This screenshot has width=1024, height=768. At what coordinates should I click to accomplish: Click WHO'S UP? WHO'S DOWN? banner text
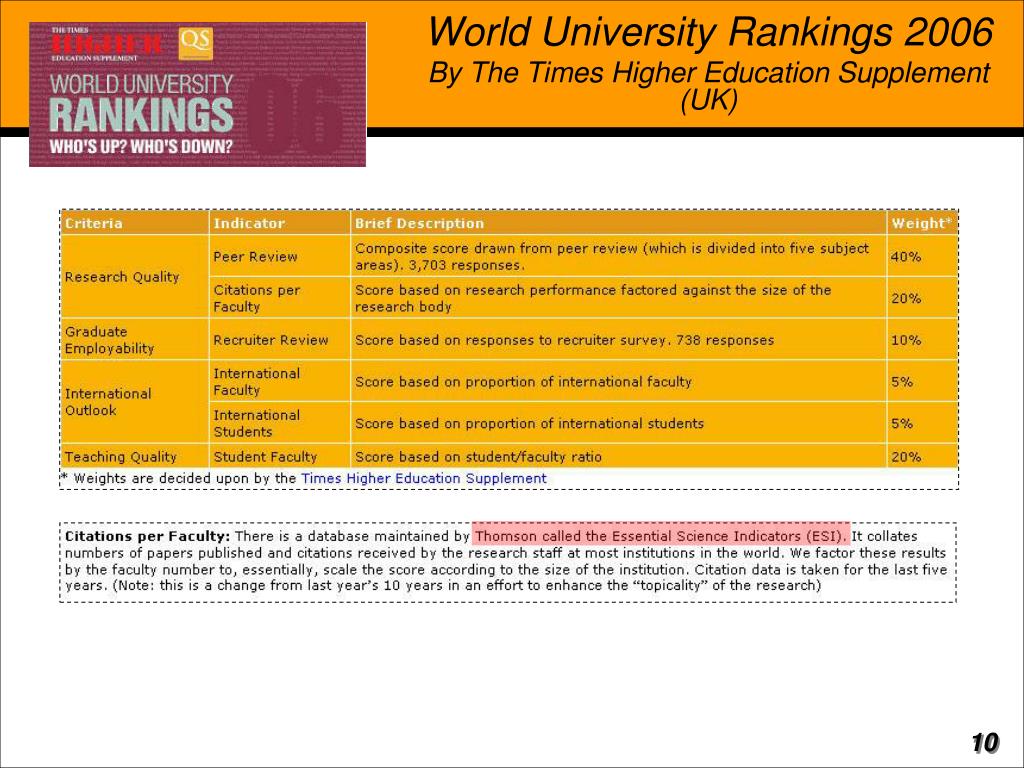[x=141, y=146]
